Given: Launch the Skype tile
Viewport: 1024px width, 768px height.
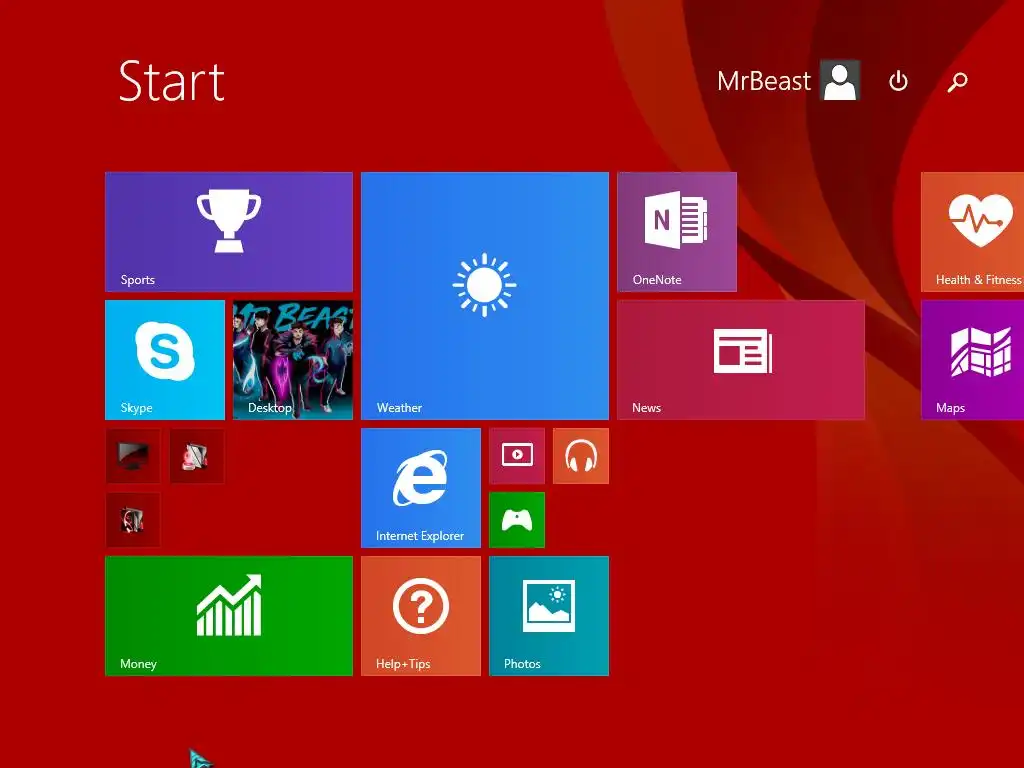Looking at the screenshot, I should (x=165, y=360).
